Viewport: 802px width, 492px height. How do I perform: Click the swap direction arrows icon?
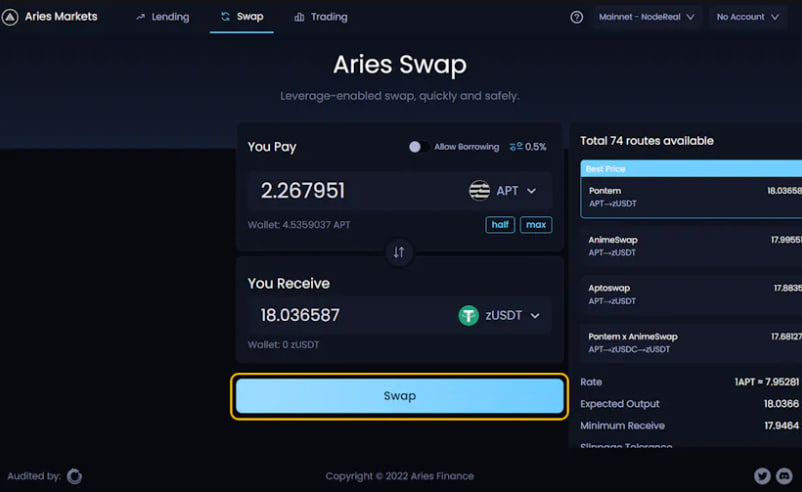pyautogui.click(x=399, y=252)
